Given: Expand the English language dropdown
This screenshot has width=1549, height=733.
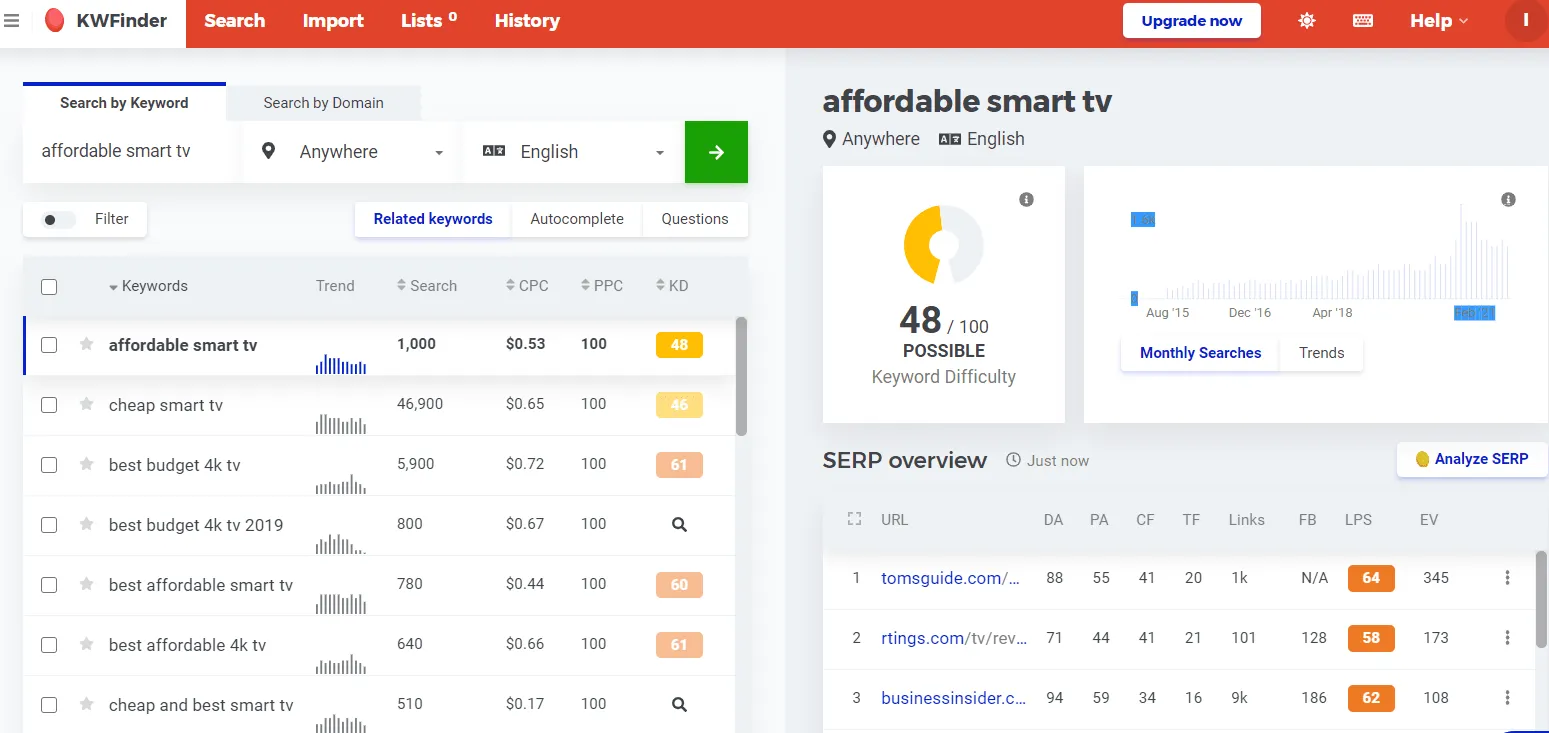Looking at the screenshot, I should (x=574, y=152).
